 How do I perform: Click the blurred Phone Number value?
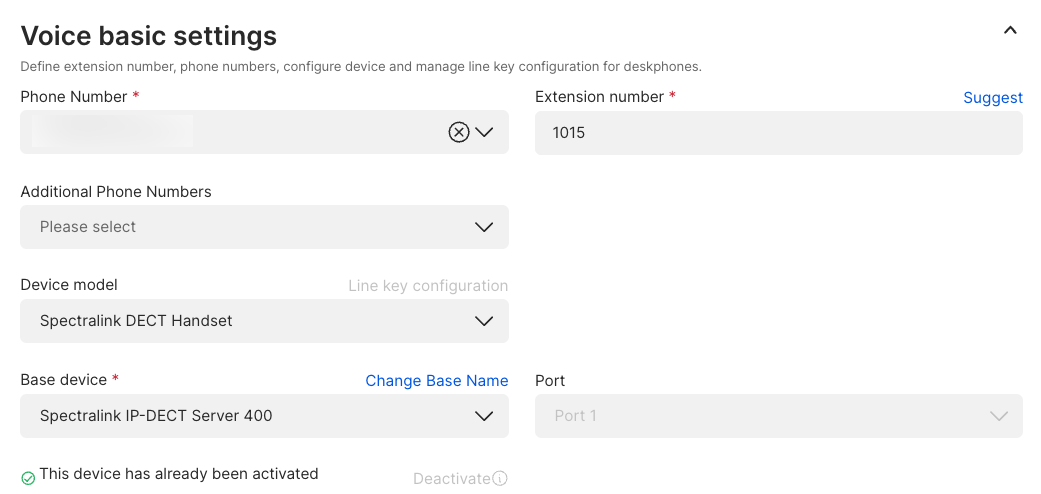(x=112, y=131)
